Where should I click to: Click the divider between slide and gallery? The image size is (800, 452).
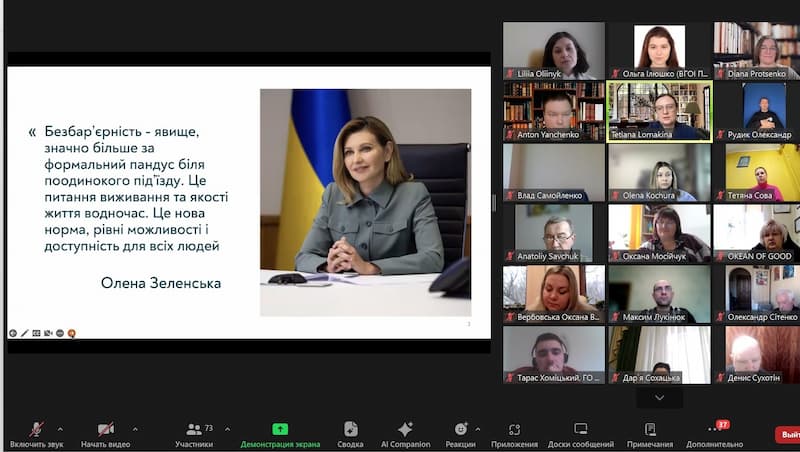[495, 202]
